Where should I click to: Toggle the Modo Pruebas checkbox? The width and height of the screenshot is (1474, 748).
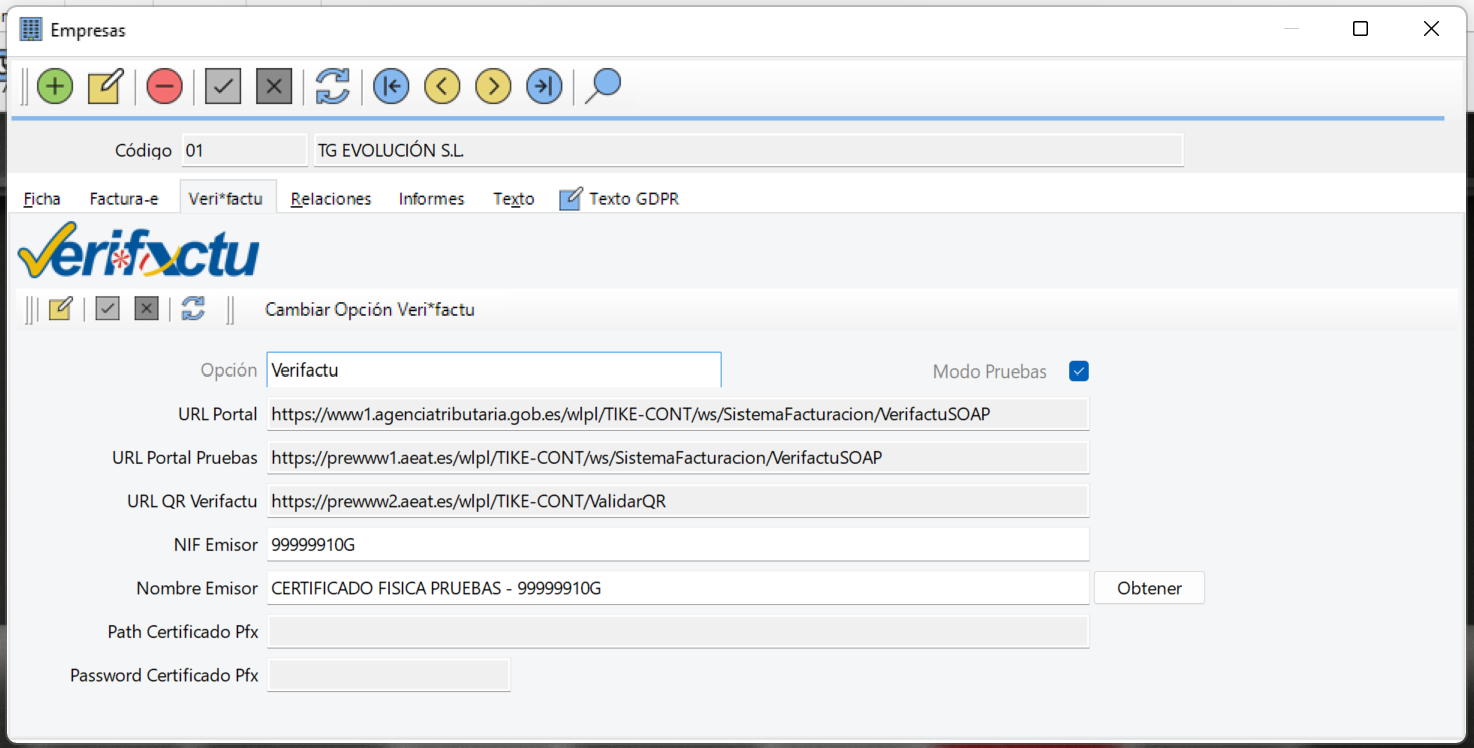pyautogui.click(x=1079, y=371)
